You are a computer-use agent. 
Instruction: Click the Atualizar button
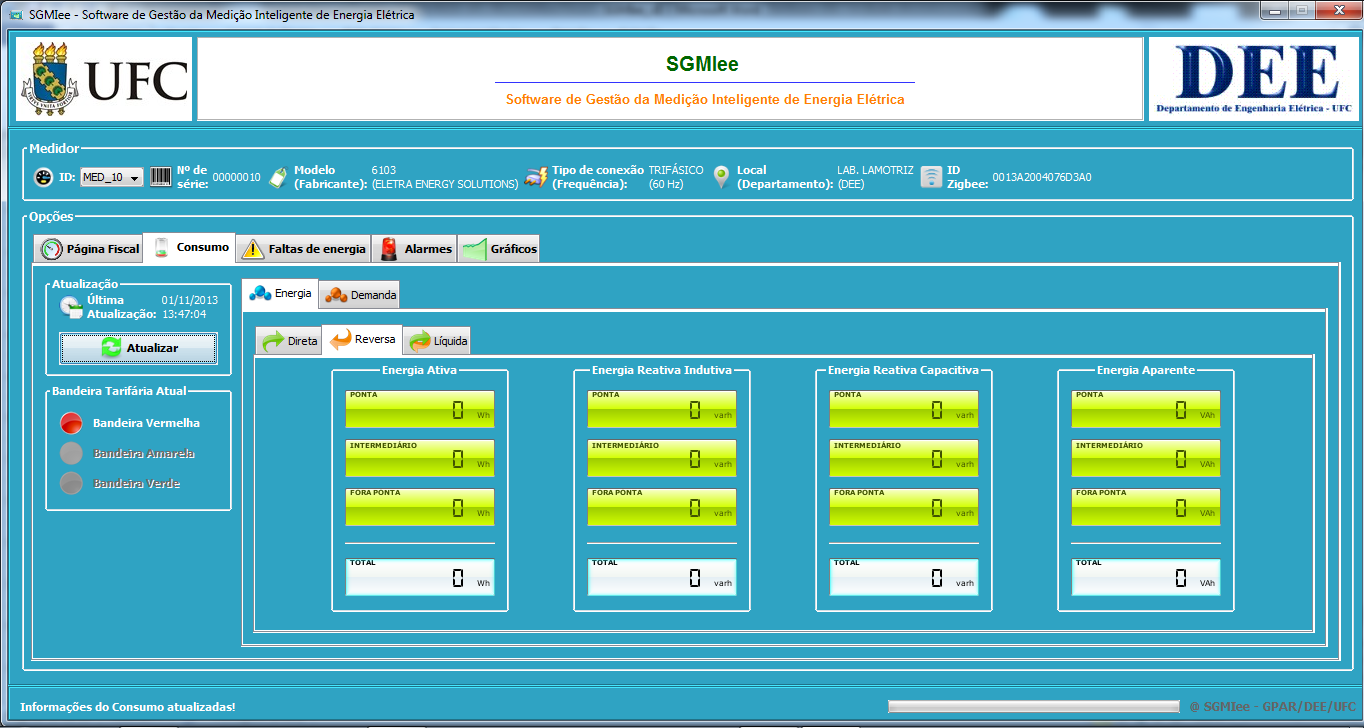coord(138,348)
